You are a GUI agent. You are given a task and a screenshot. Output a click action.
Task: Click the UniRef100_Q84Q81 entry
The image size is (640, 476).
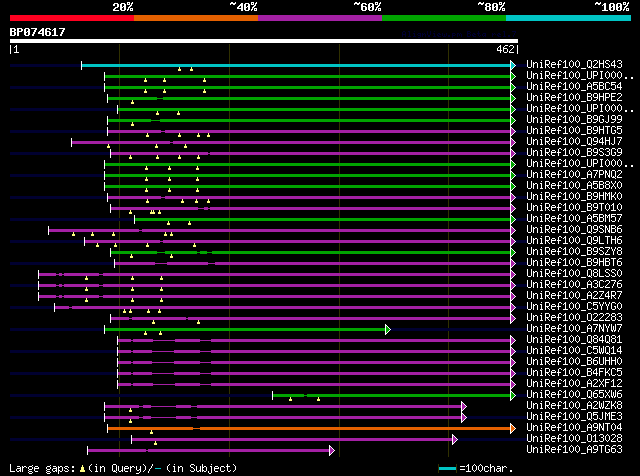click(574, 340)
